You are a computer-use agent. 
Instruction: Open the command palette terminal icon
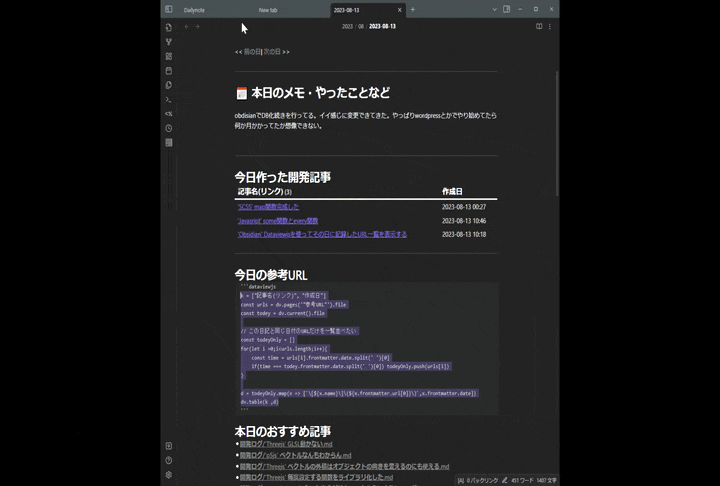pos(169,99)
